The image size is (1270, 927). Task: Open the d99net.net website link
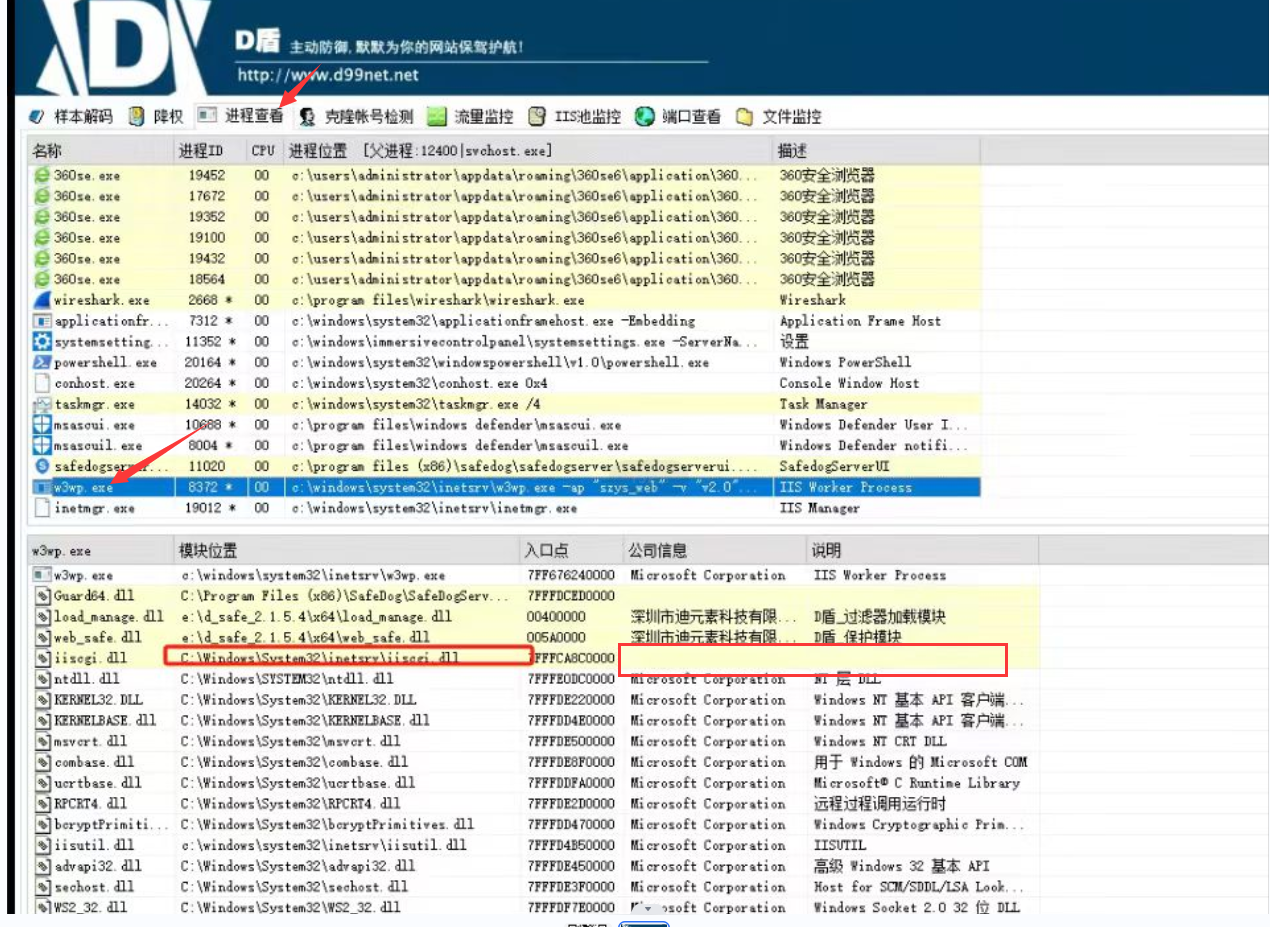click(x=328, y=75)
